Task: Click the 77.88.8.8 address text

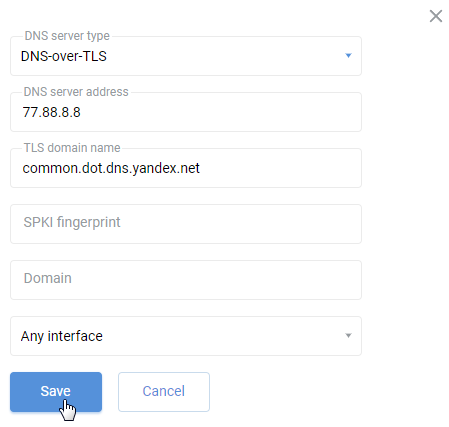Action: click(52, 112)
